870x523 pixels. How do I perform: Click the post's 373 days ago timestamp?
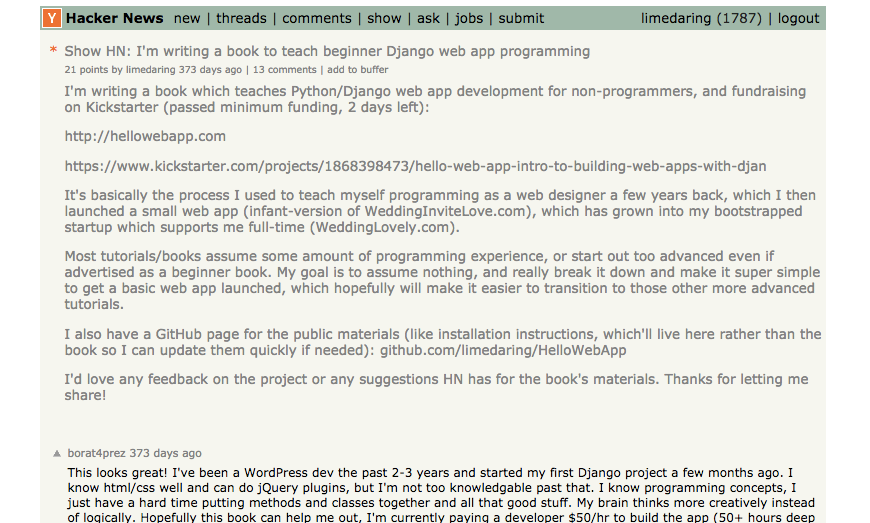210,70
